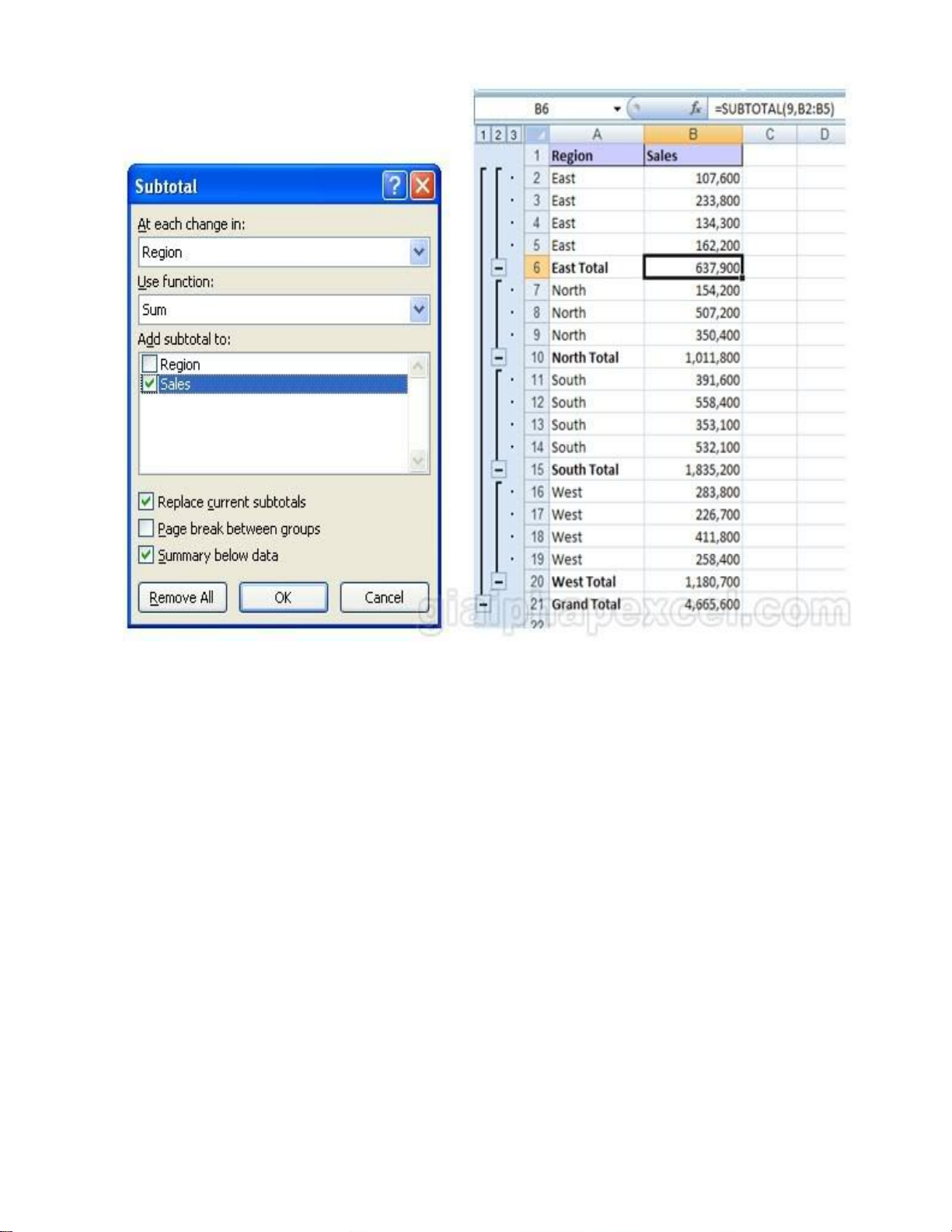The width and height of the screenshot is (952, 1232).
Task: Click the fx insert function icon
Action: click(x=695, y=109)
